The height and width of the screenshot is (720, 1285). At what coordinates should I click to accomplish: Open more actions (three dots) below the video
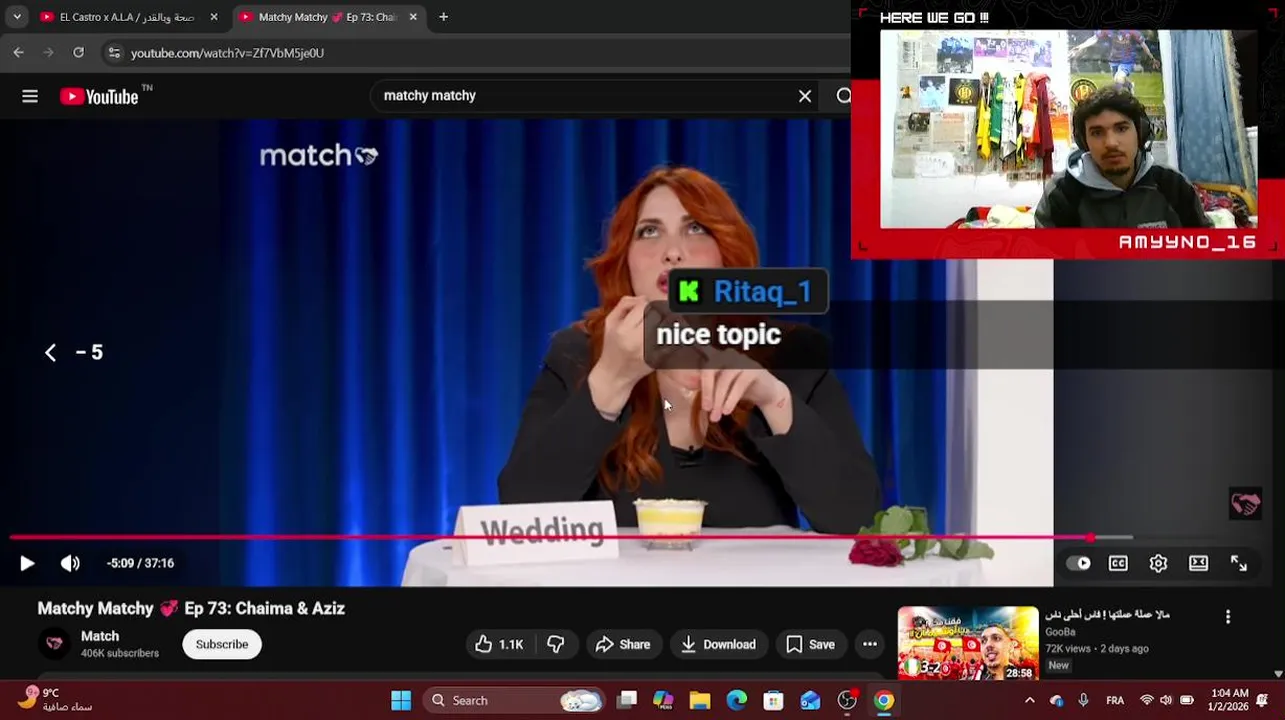pos(870,645)
